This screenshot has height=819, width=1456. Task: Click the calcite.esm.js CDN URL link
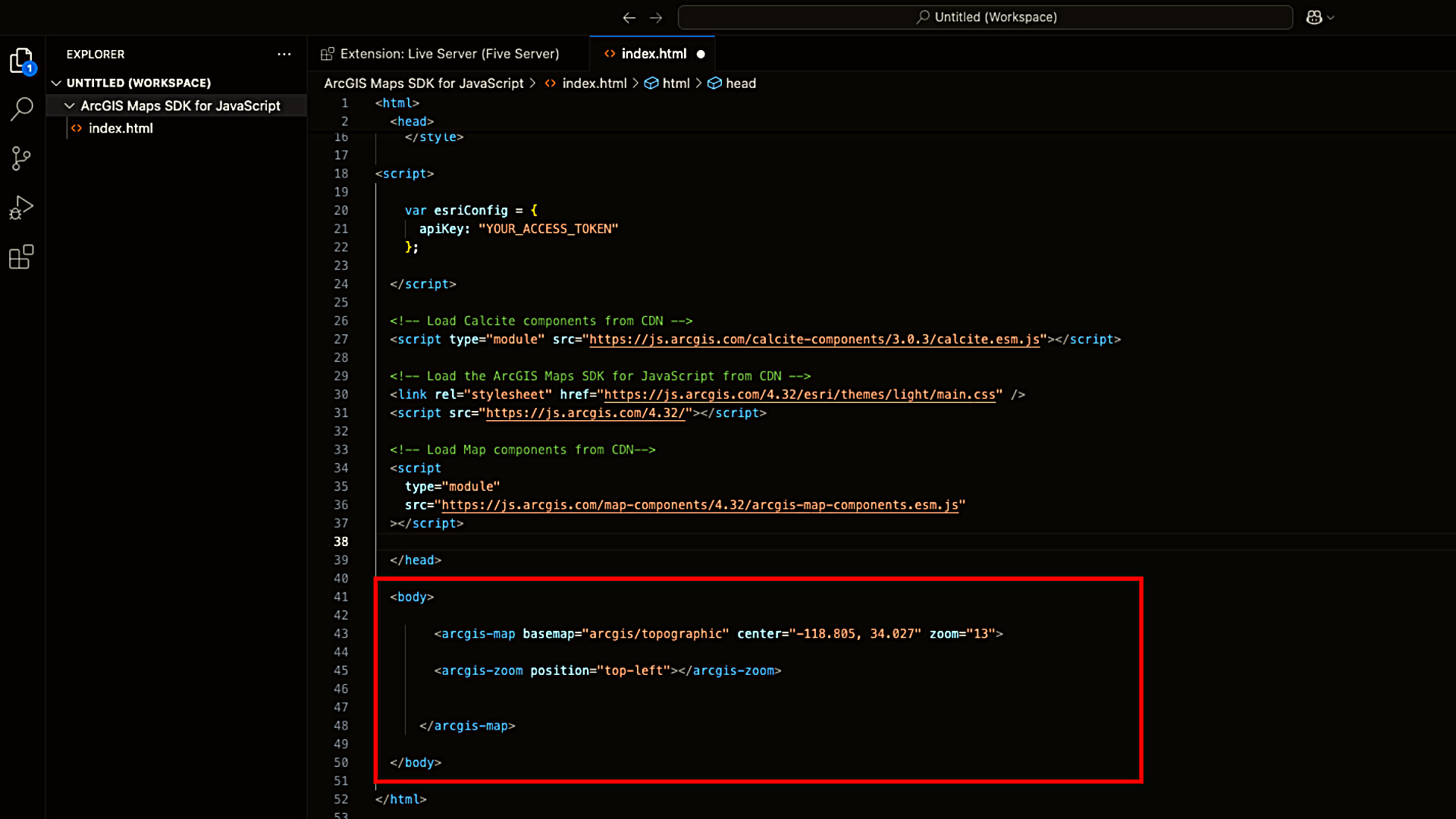814,339
